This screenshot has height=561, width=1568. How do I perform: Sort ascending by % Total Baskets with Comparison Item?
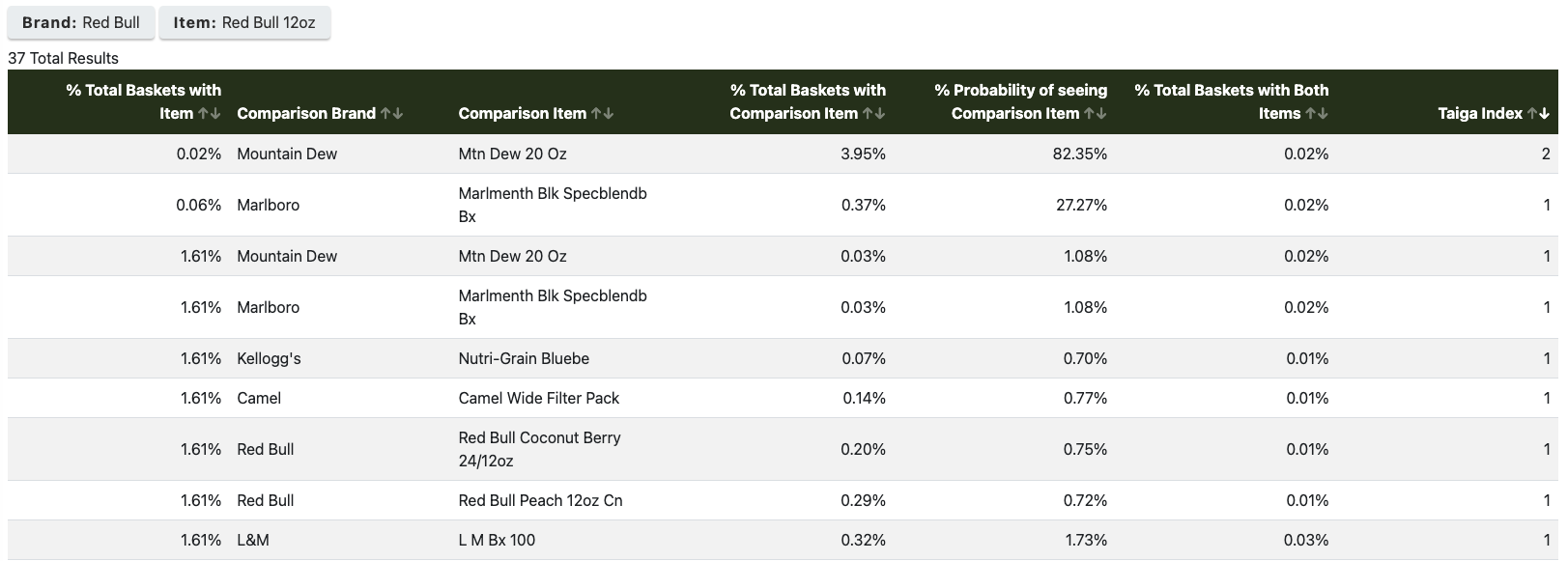[x=869, y=113]
